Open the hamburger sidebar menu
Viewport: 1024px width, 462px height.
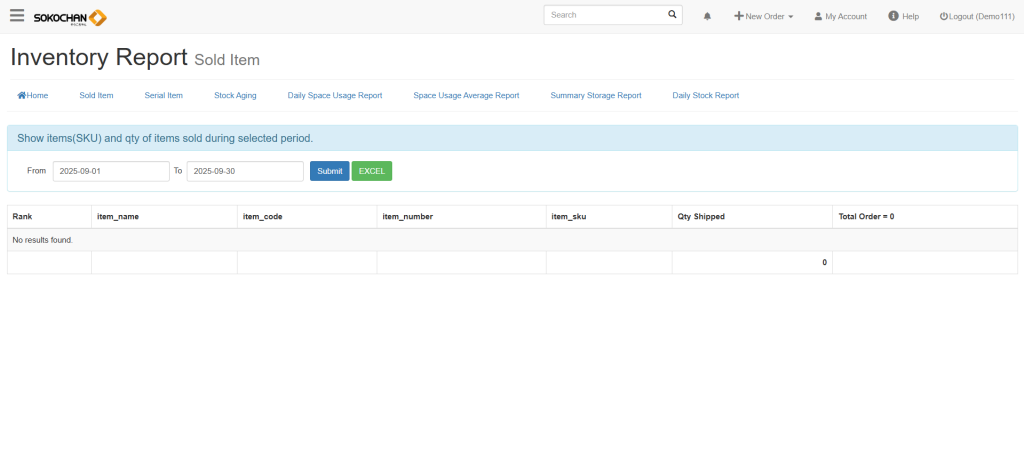[x=17, y=16]
